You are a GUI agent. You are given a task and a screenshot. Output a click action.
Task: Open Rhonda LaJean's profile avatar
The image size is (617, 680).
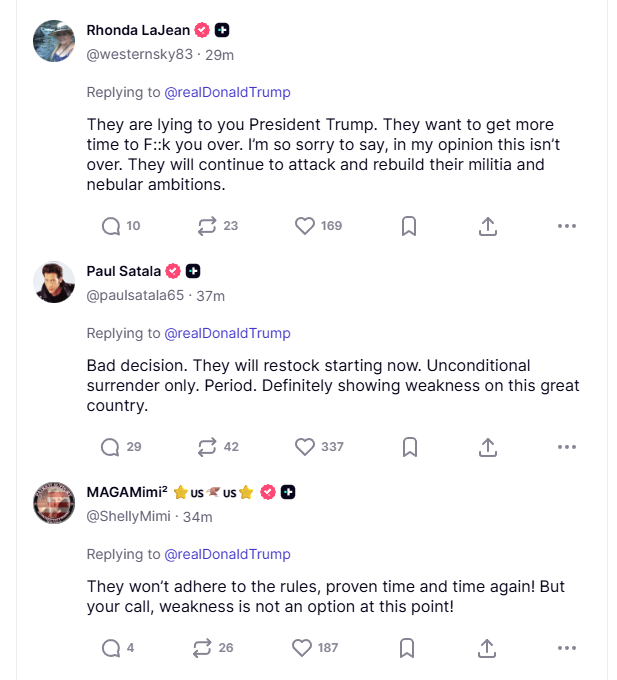[x=55, y=41]
